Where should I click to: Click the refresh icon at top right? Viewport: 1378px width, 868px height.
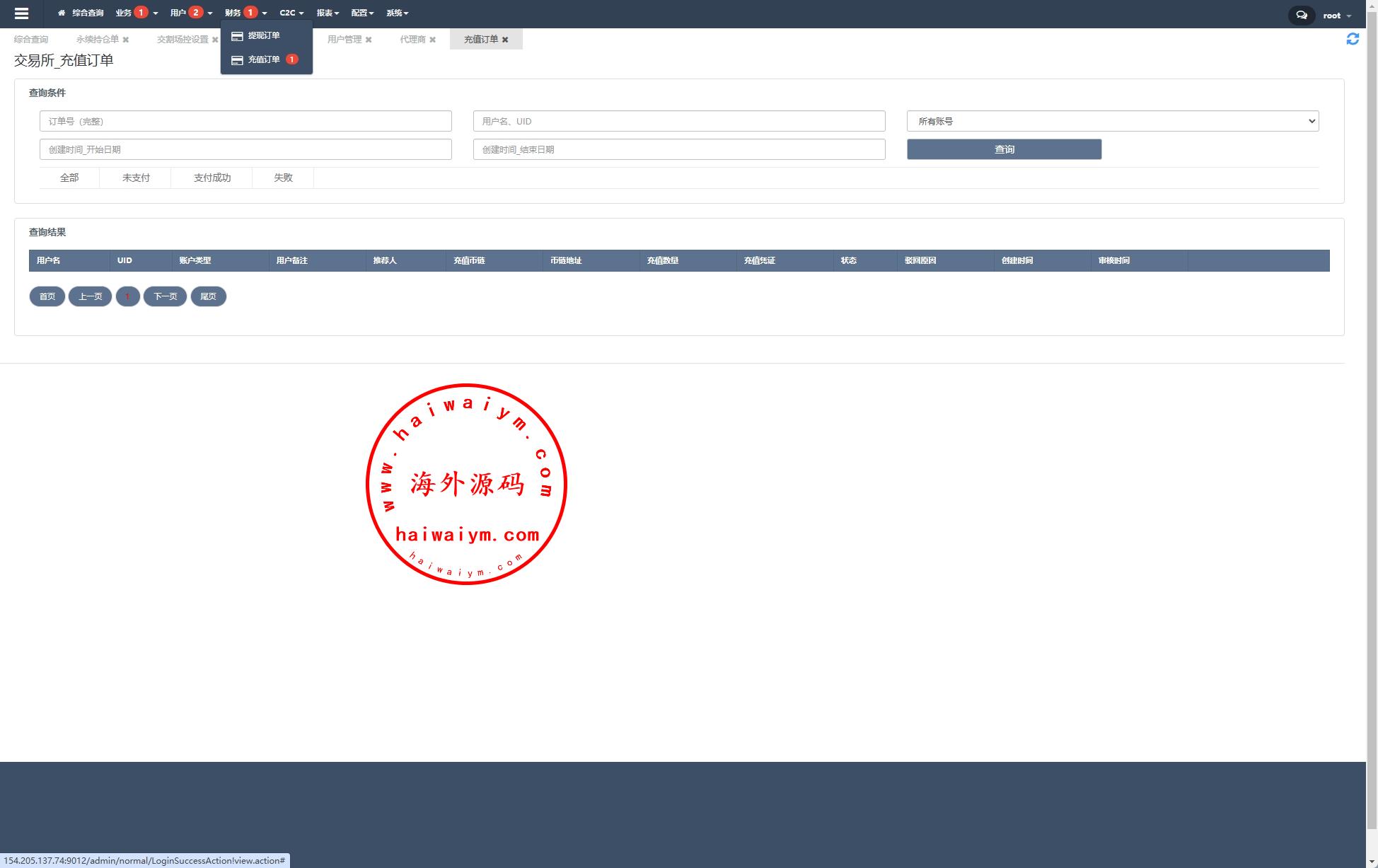coord(1352,39)
